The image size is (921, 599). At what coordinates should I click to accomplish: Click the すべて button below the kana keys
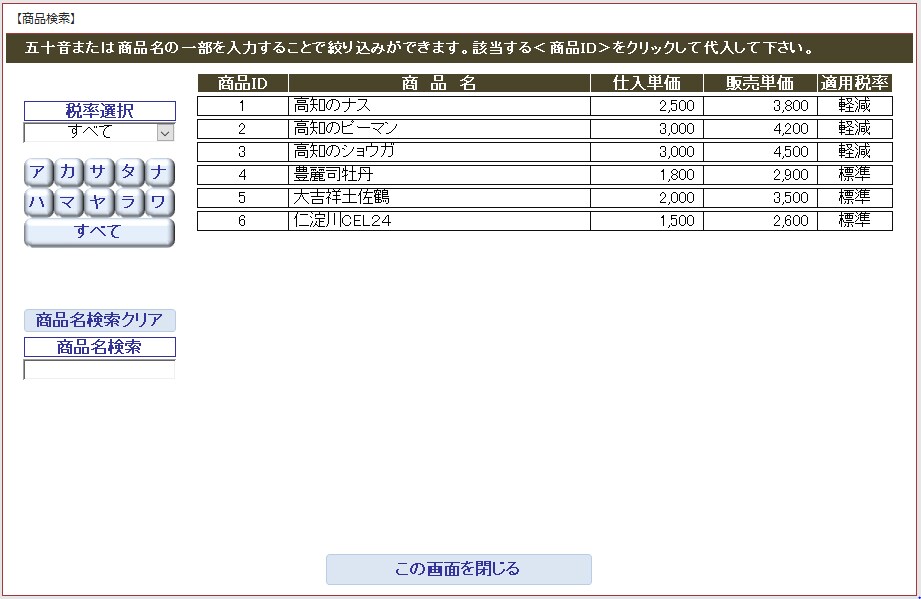99,233
